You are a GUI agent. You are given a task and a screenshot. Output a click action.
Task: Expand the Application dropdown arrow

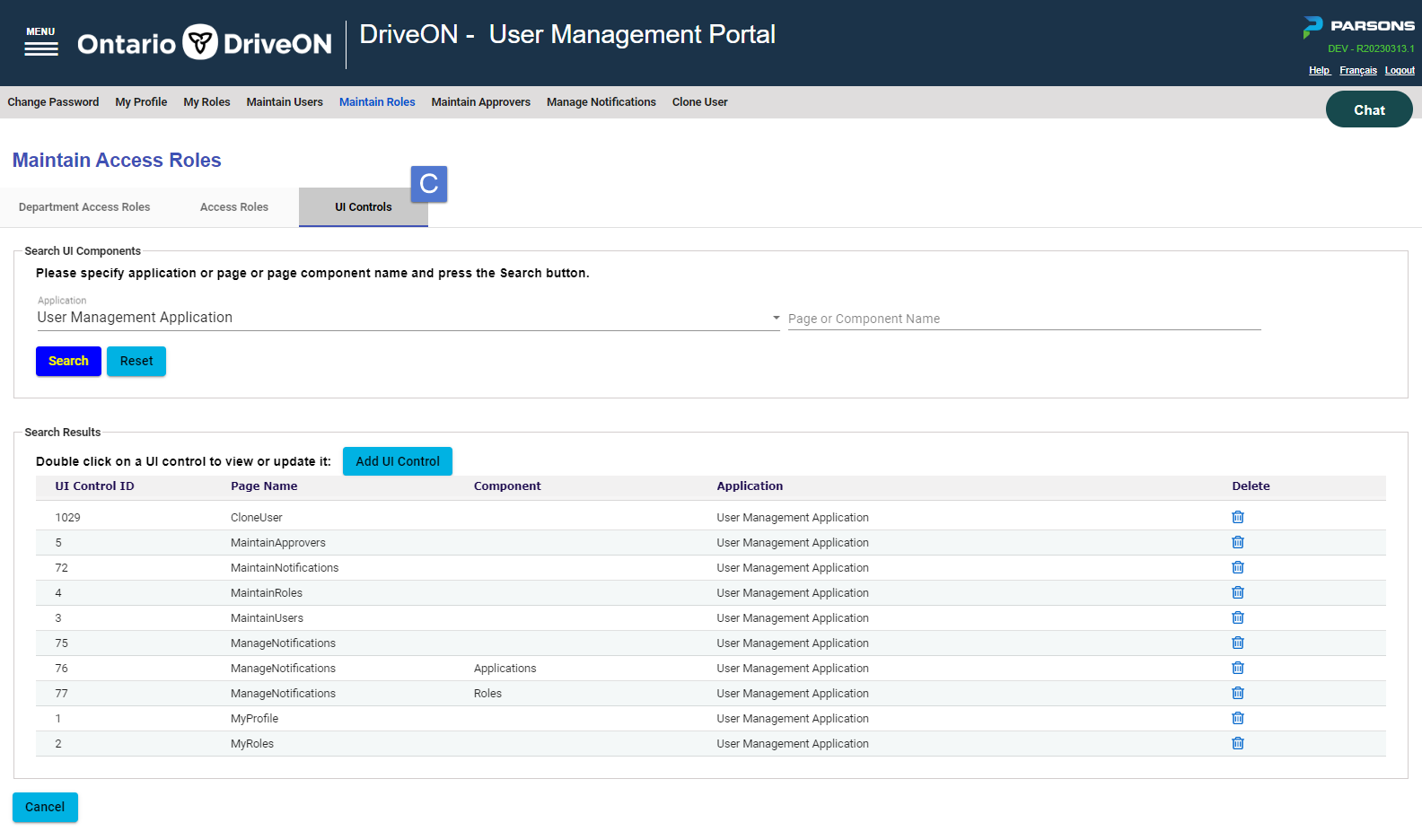coord(776,318)
